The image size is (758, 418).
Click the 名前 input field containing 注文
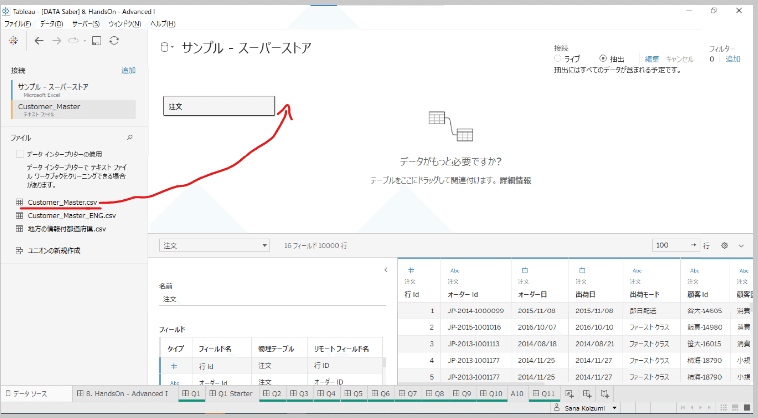point(273,299)
